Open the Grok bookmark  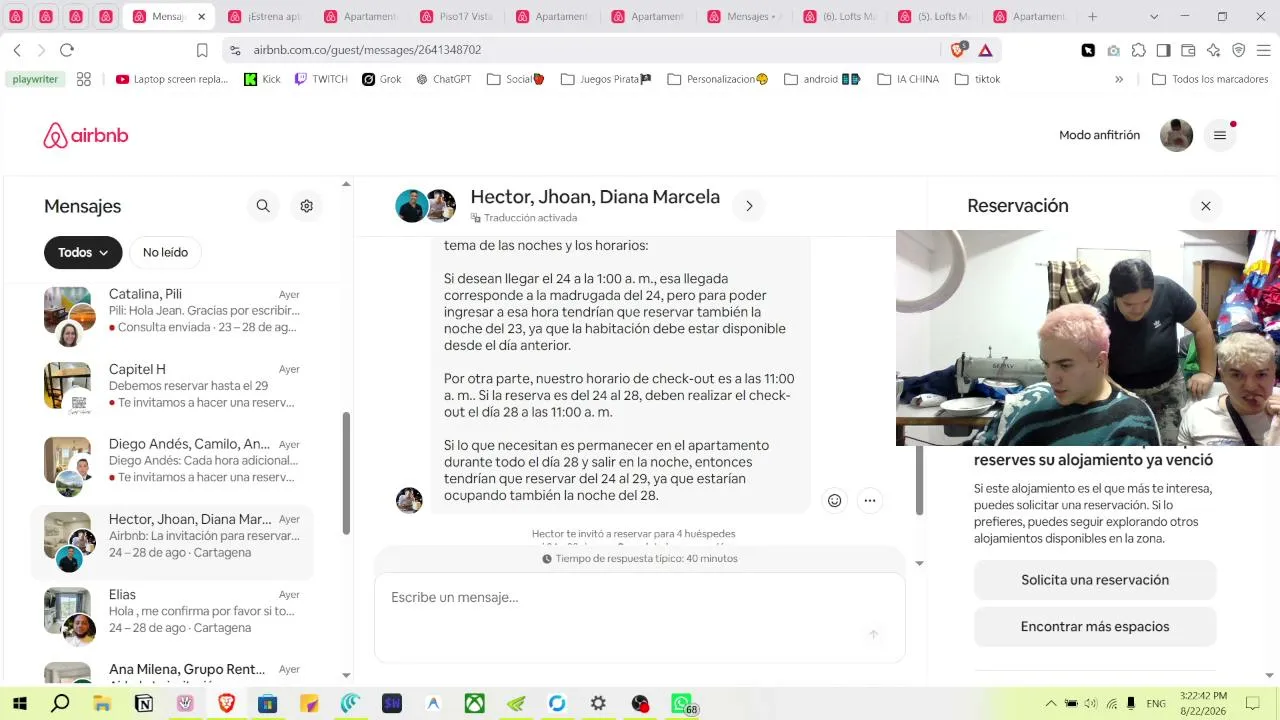point(382,79)
